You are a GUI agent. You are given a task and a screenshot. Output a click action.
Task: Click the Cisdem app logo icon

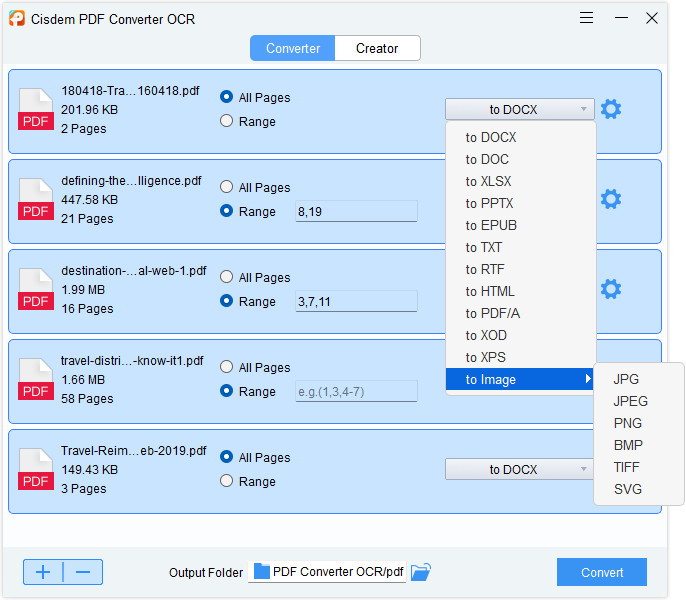(17, 18)
